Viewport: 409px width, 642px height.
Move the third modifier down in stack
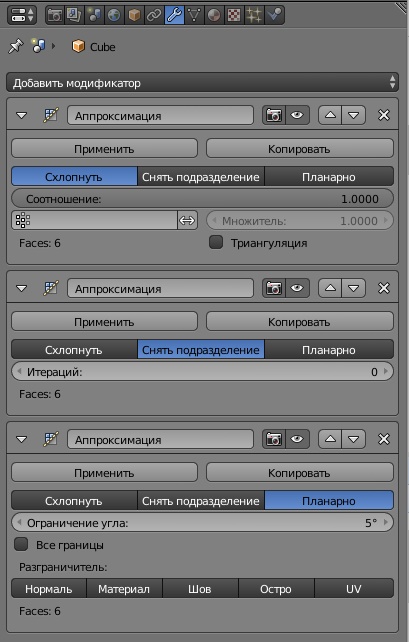[x=354, y=439]
